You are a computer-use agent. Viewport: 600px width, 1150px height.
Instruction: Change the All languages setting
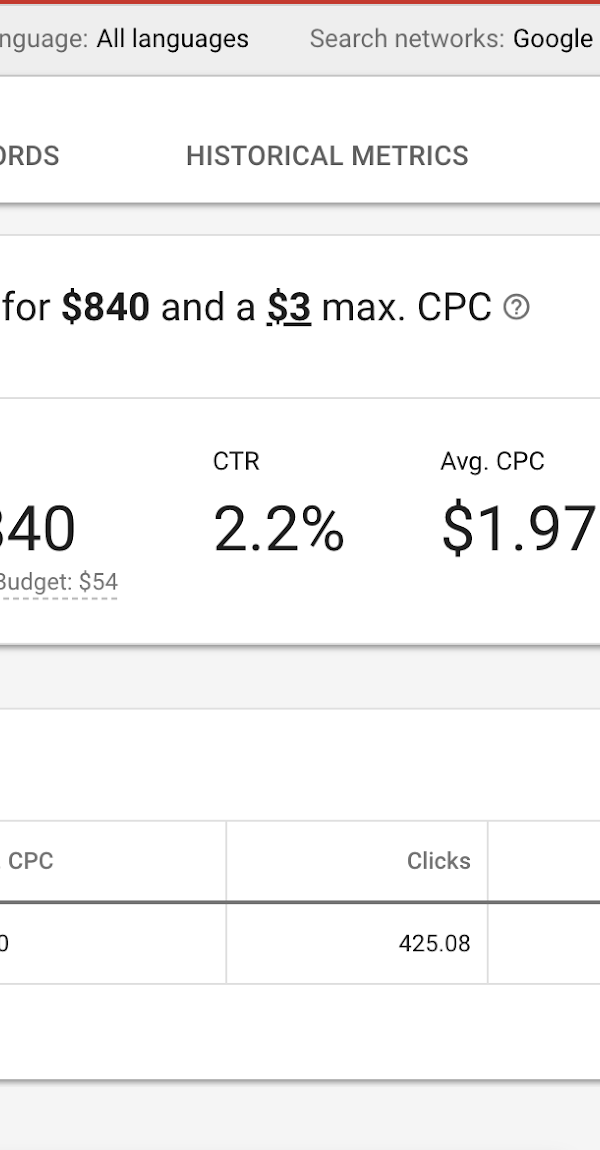point(172,39)
